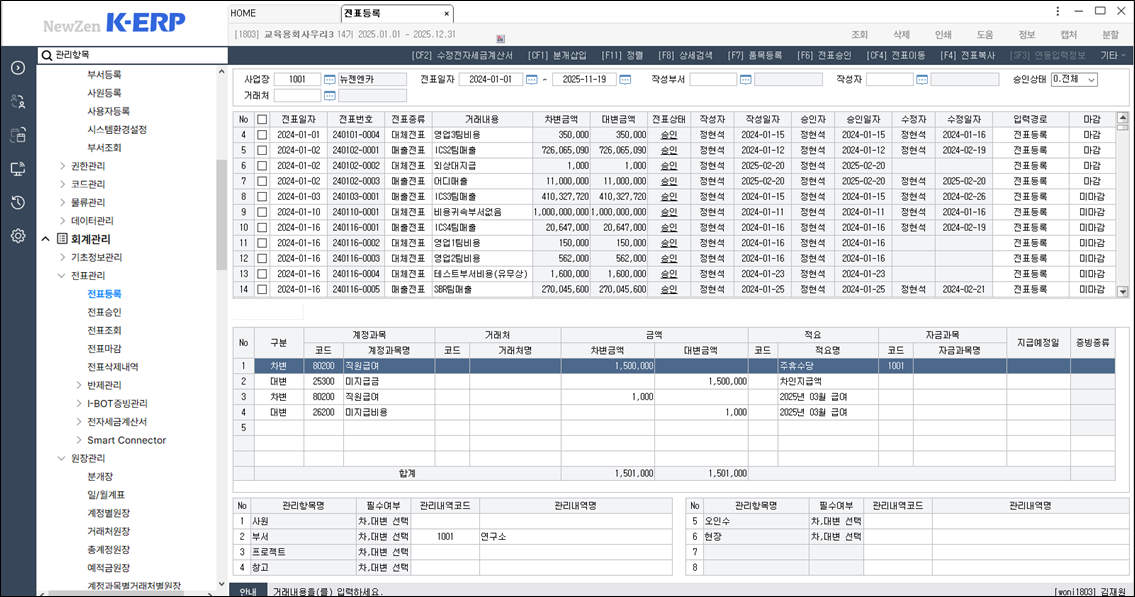Open the history clock sidebar icon

[18, 203]
